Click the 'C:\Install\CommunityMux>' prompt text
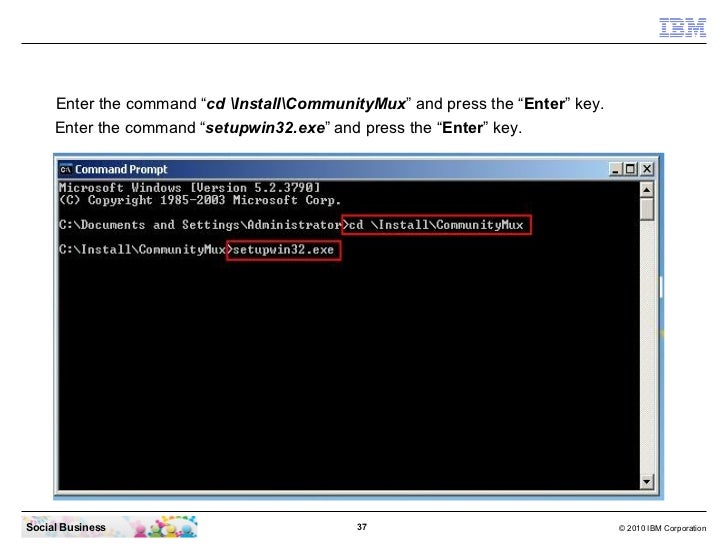Viewport: 728px width, 546px height. tap(145, 250)
